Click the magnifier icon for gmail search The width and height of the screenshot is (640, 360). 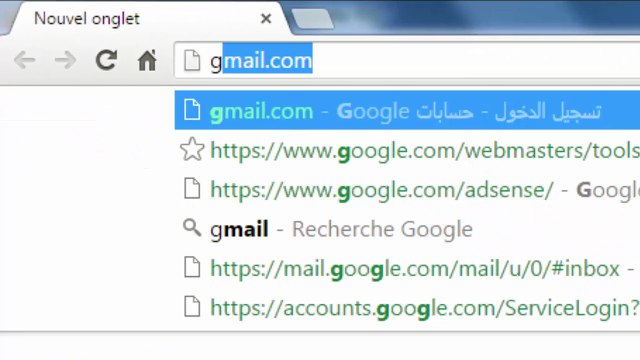[x=192, y=228]
